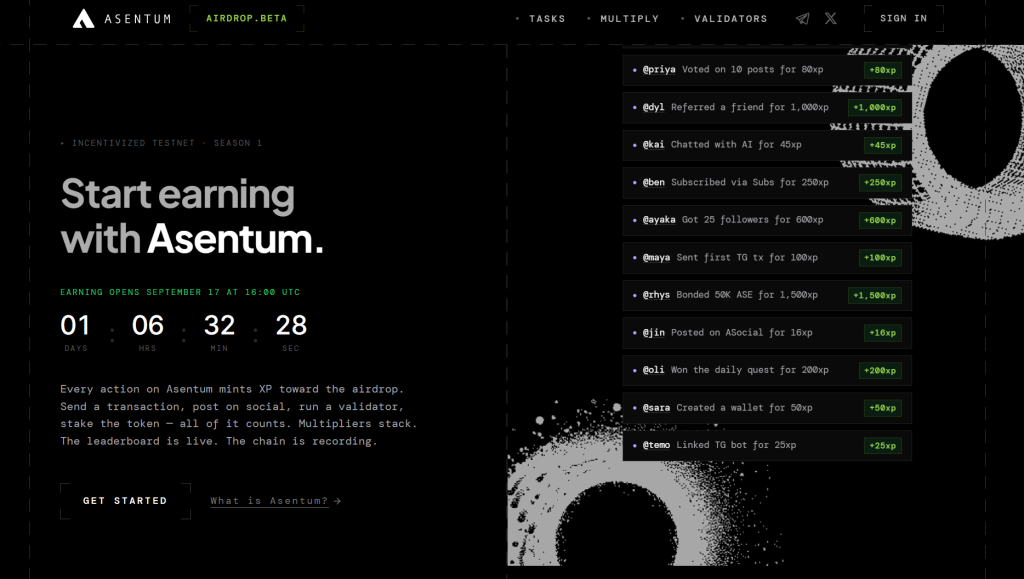The width and height of the screenshot is (1024, 579).
Task: Click the @ben username
Action: tap(653, 183)
